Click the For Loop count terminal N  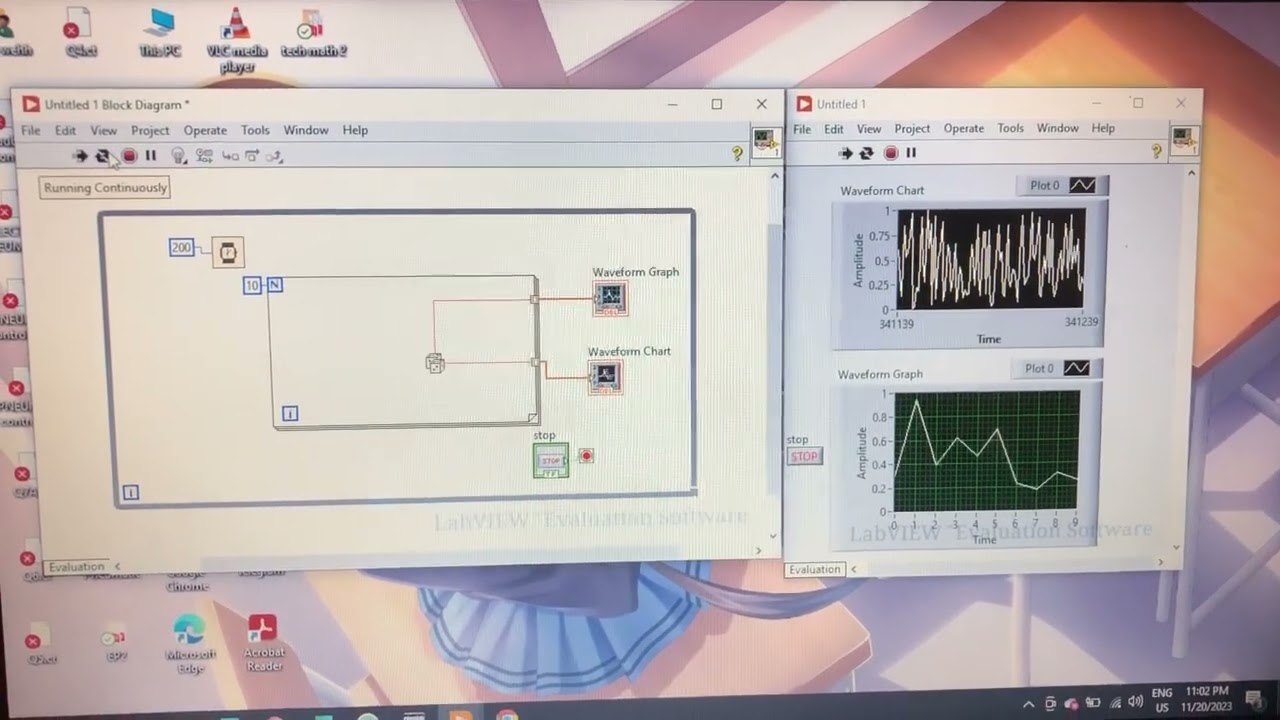pyautogui.click(x=275, y=285)
